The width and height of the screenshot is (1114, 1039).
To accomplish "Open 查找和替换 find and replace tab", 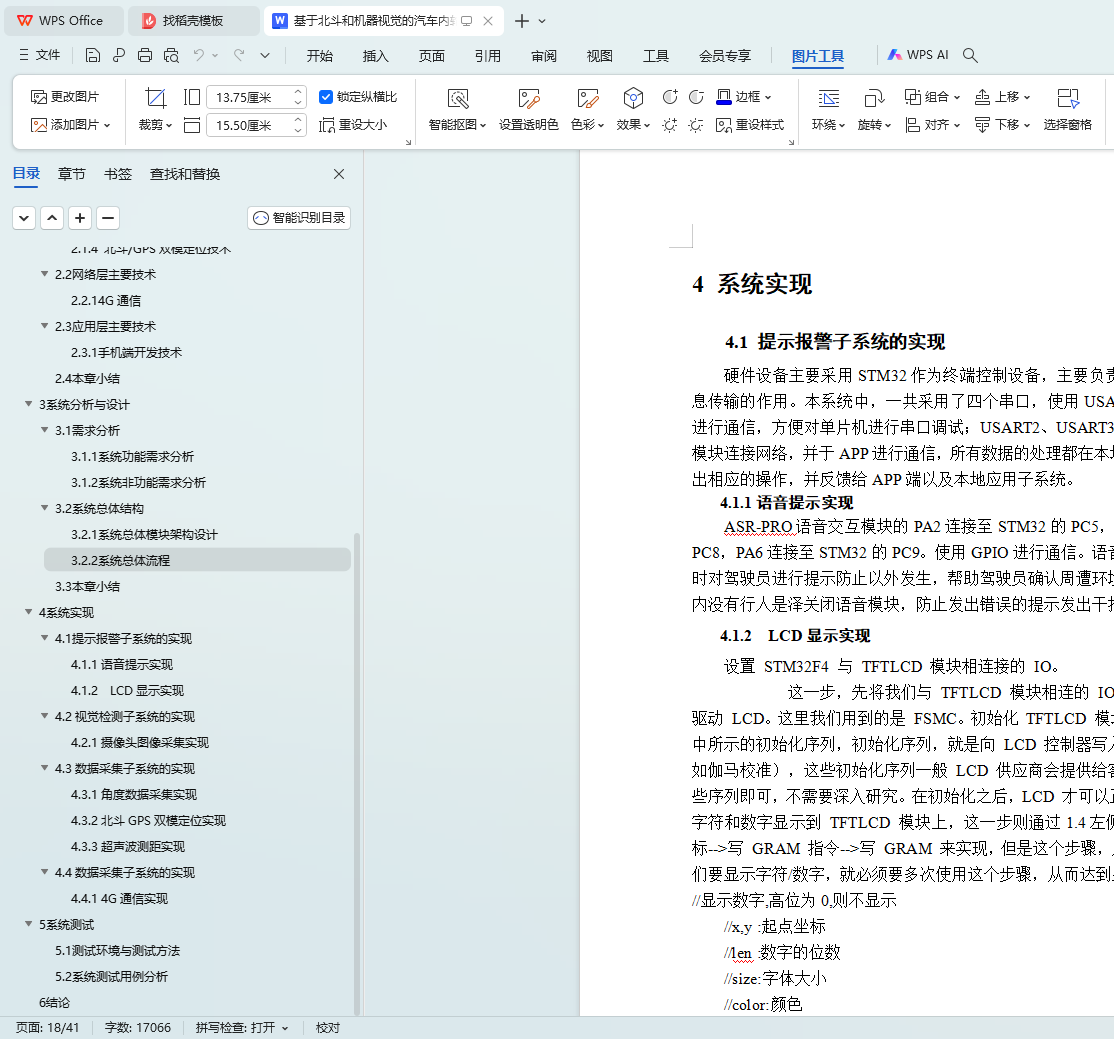I will click(185, 174).
